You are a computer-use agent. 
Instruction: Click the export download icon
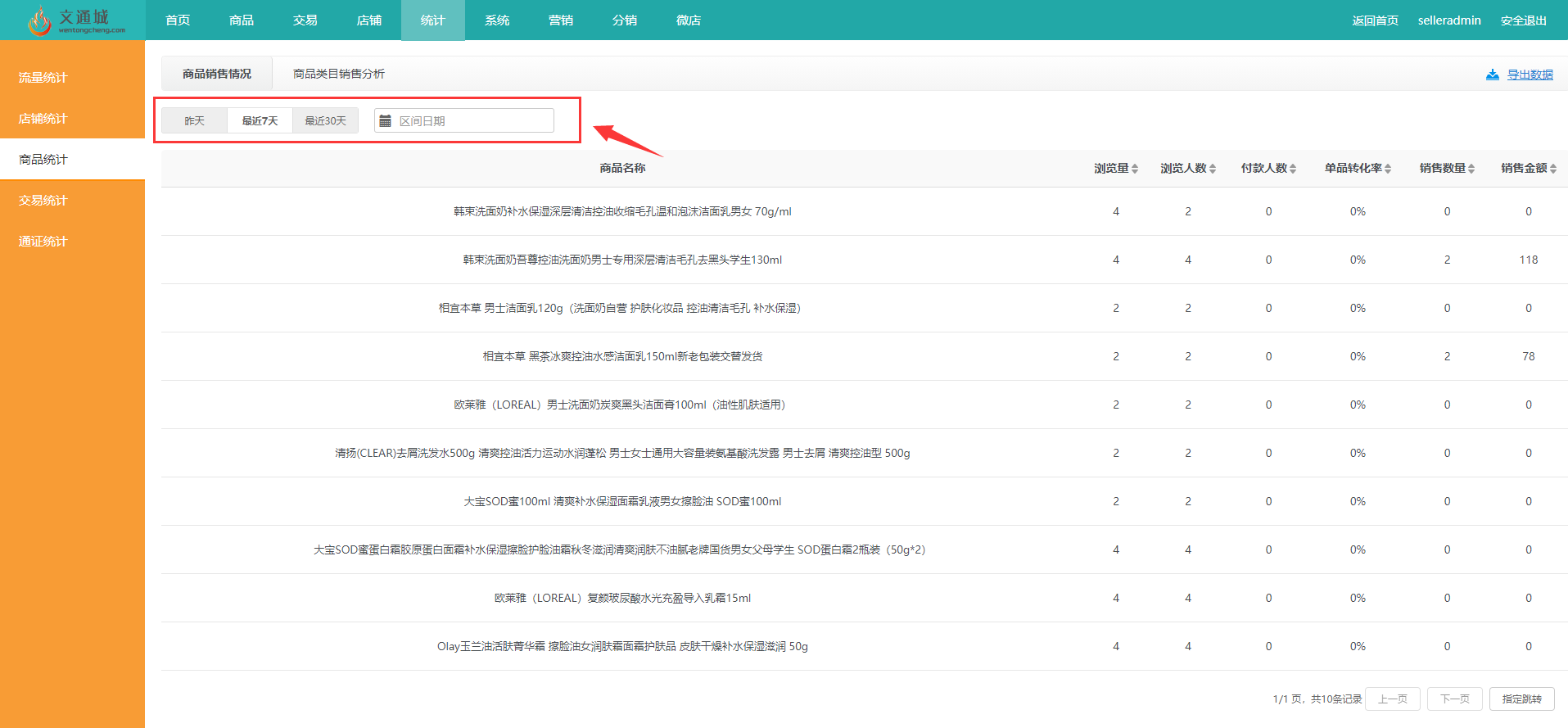[x=1493, y=75]
